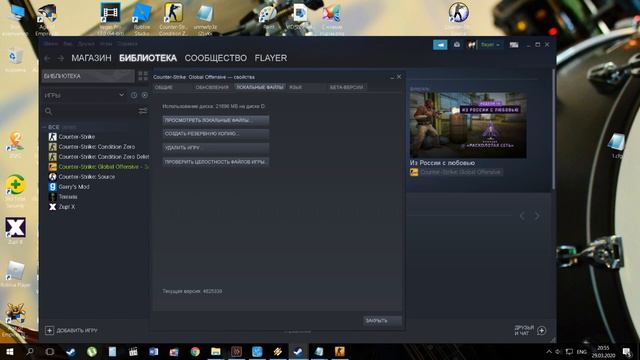Click ПРОВЕРИТЬ ЦЕЛОСТНОСТЬ ФАЙЛОВ ИГРЫ button
640x360 pixels.
pyautogui.click(x=216, y=162)
